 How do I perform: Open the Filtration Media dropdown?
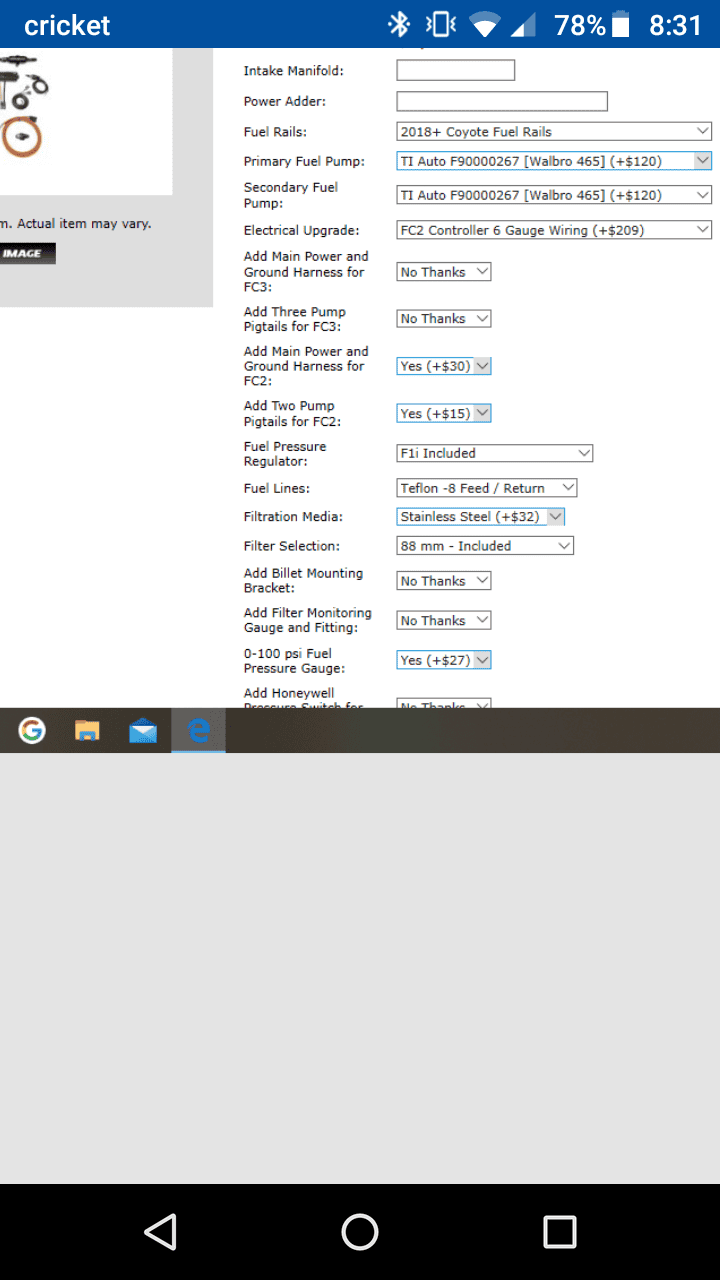point(481,517)
